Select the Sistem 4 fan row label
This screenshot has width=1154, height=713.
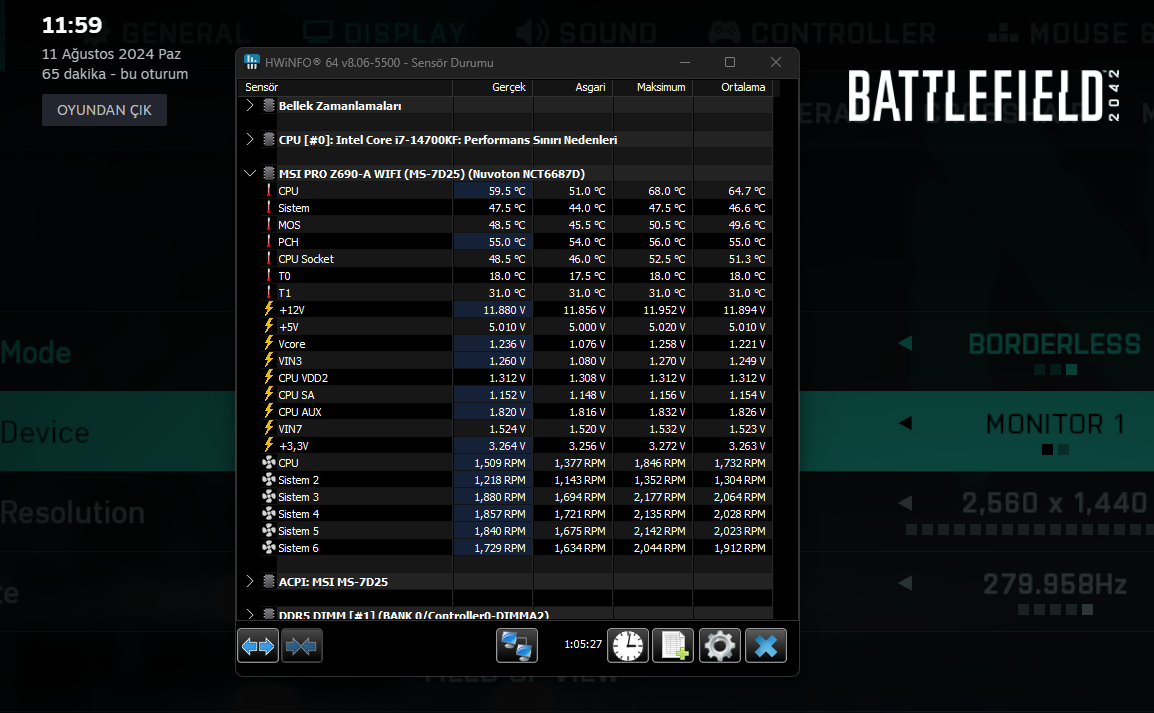point(299,514)
